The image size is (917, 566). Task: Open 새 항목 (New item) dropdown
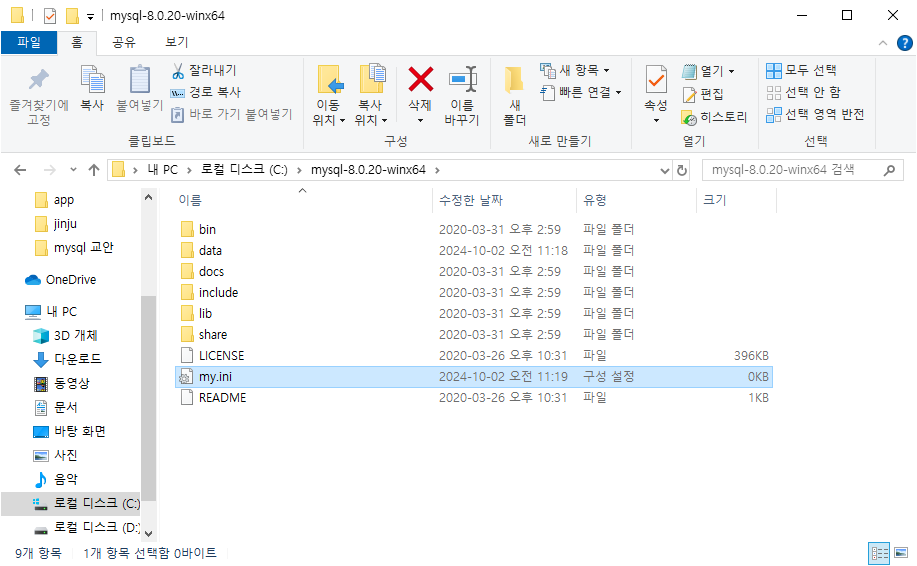point(574,71)
